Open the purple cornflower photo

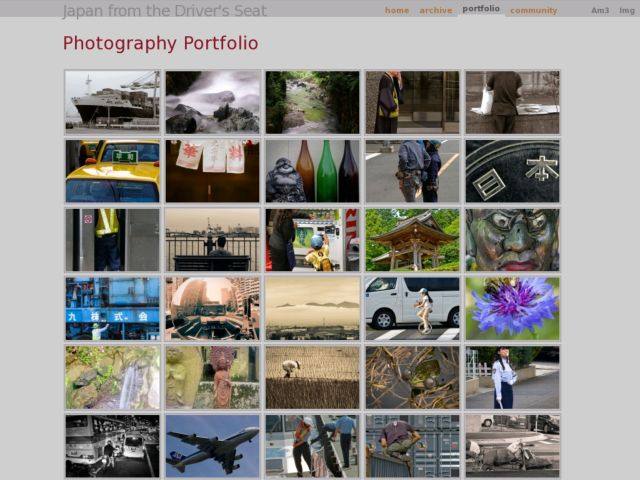pos(513,309)
